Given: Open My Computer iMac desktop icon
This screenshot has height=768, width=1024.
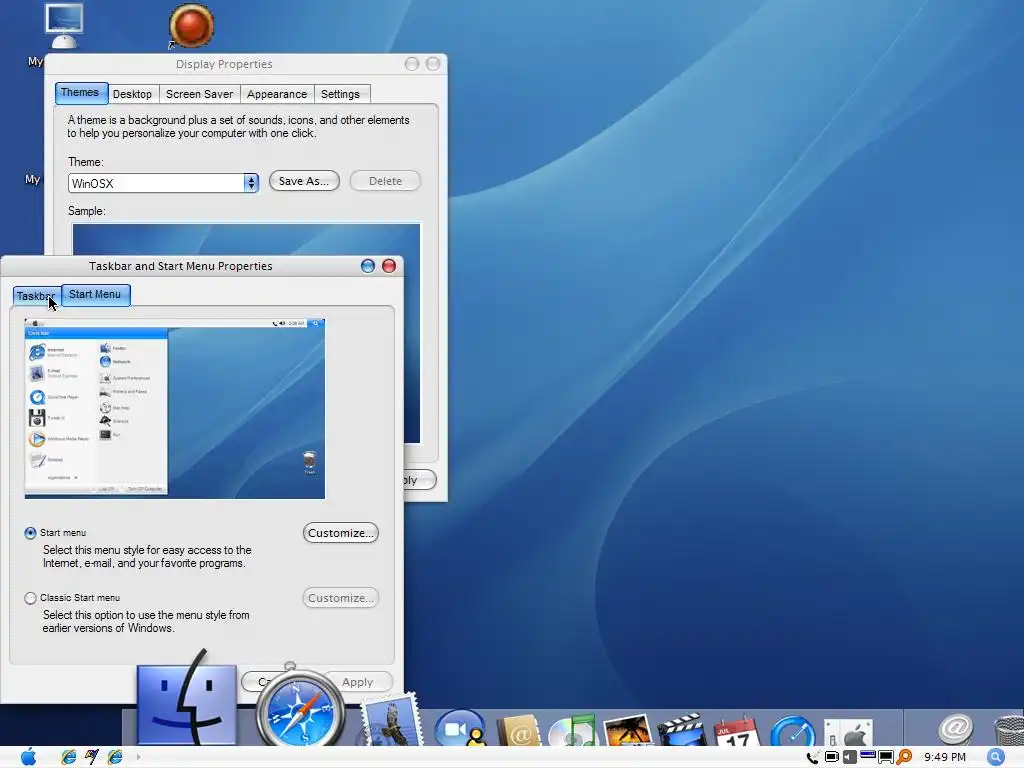Looking at the screenshot, I should click(x=63, y=25).
